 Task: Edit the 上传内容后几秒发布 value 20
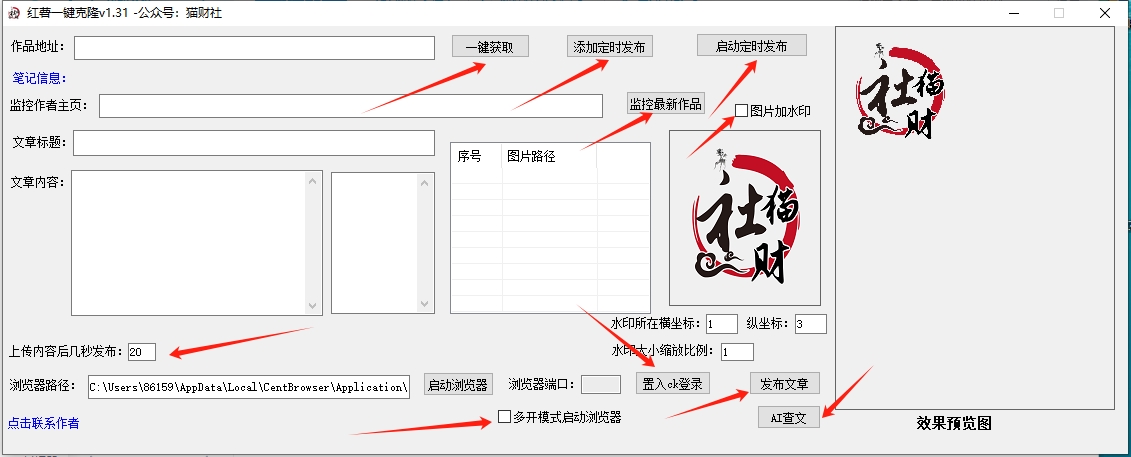tap(141, 352)
